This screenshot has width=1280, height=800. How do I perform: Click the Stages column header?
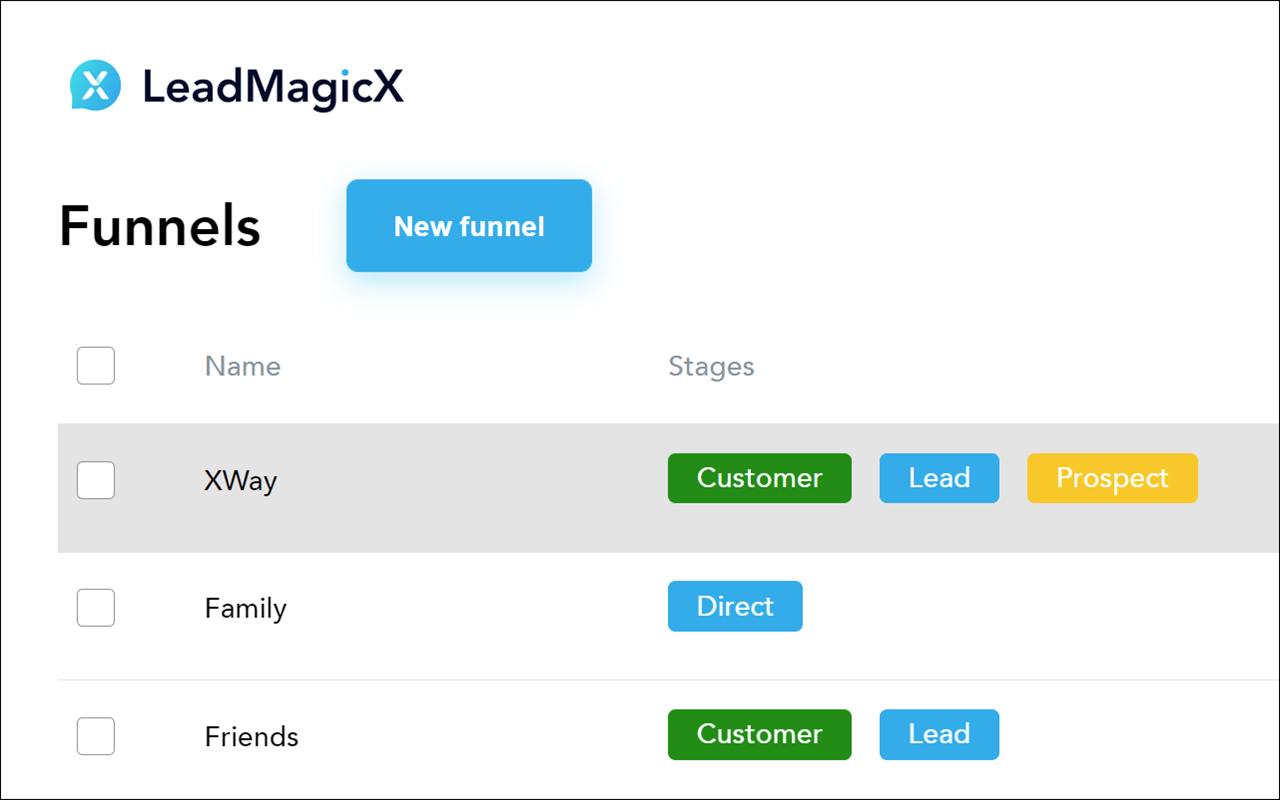tap(711, 366)
